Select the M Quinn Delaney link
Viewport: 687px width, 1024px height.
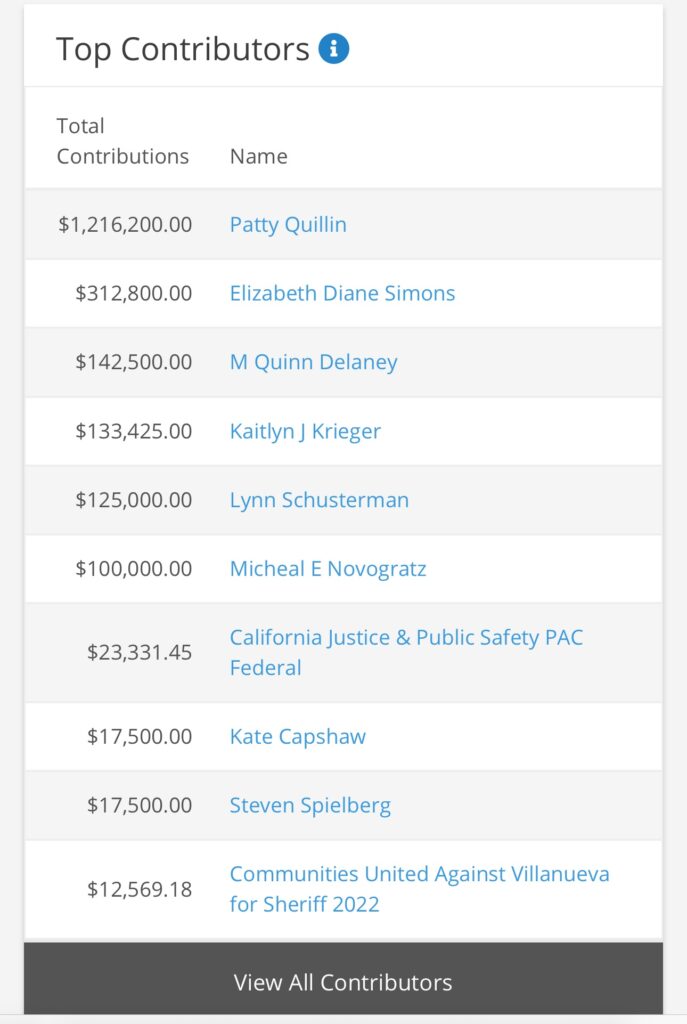coord(313,362)
